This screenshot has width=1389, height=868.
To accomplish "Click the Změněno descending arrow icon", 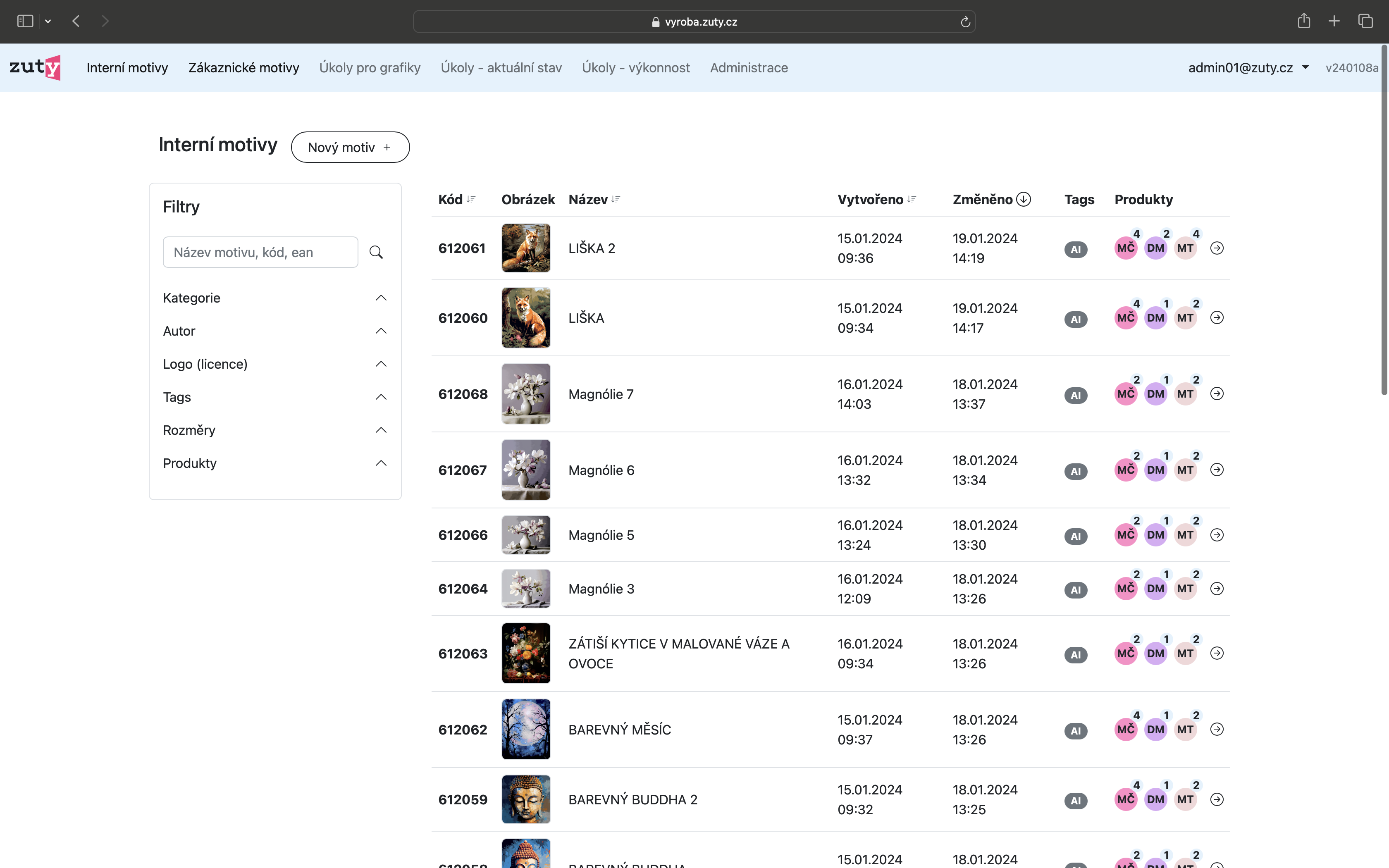I will pos(1024,199).
